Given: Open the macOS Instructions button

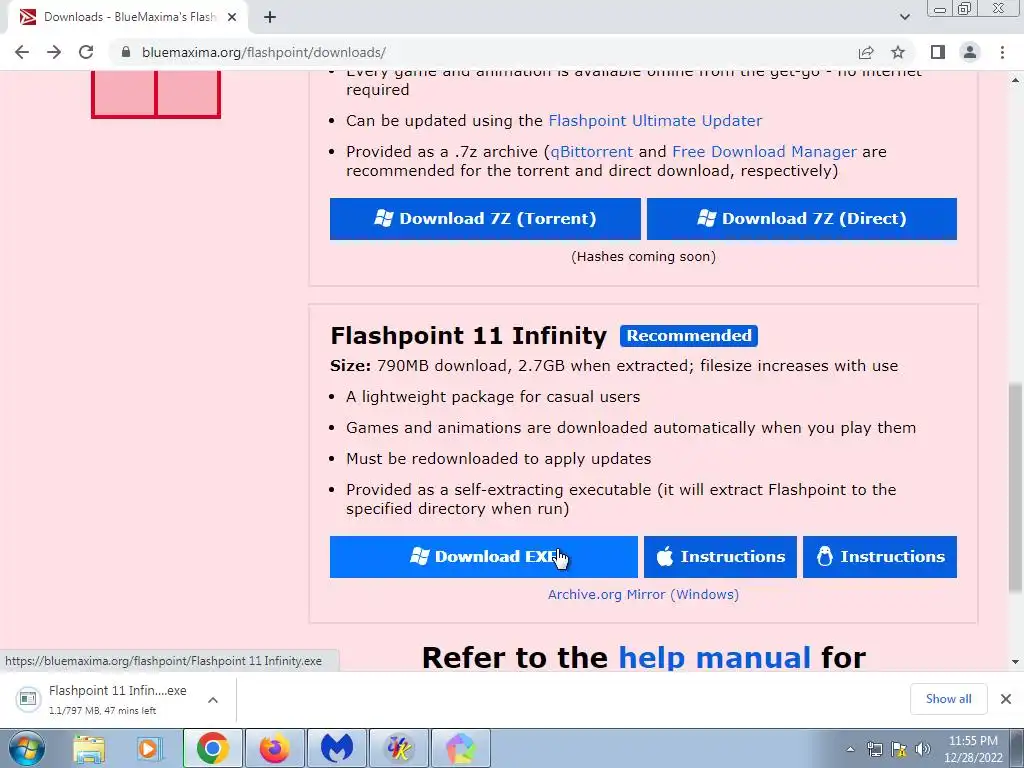Looking at the screenshot, I should (x=720, y=556).
